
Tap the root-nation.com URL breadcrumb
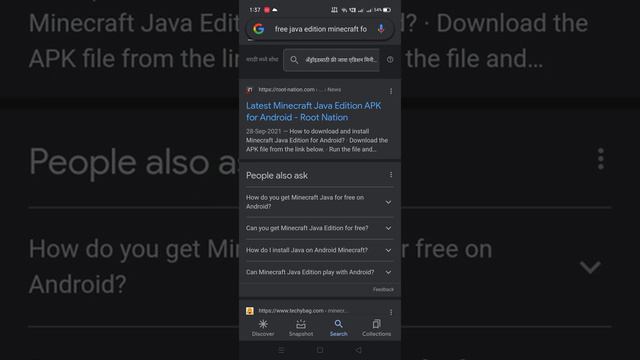click(x=300, y=90)
